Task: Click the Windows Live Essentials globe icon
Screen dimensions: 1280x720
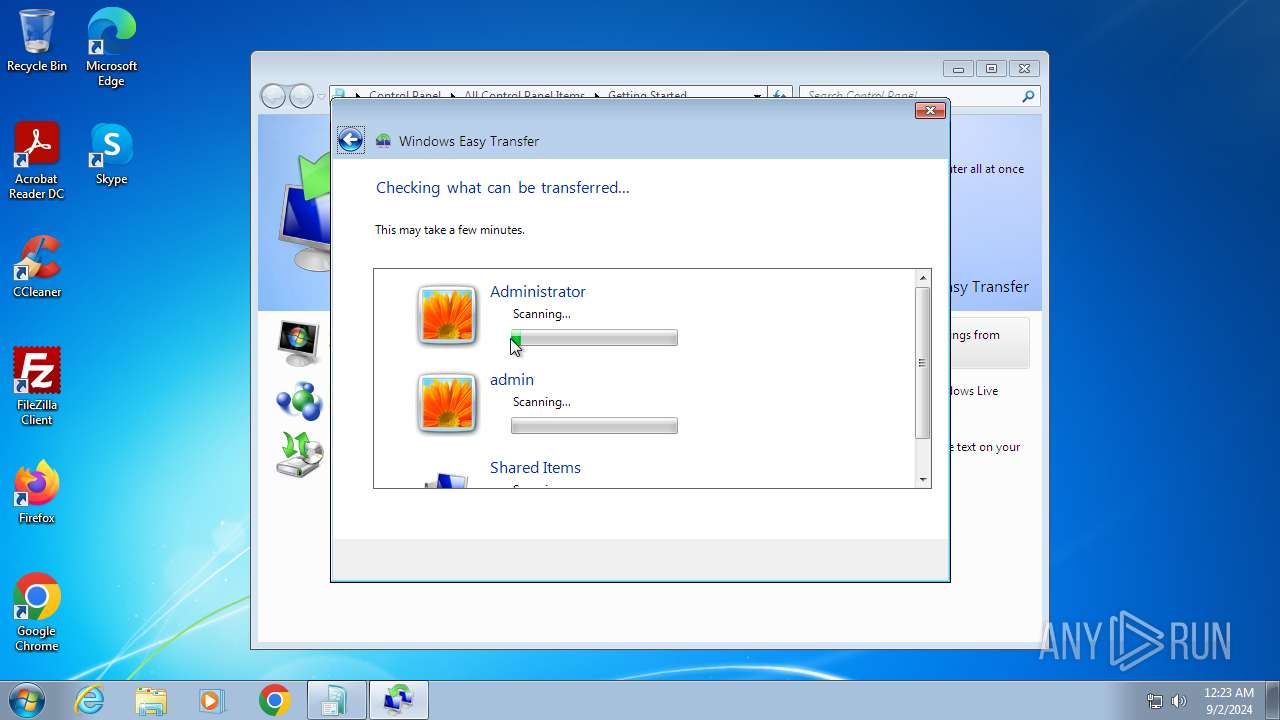Action: (x=299, y=401)
